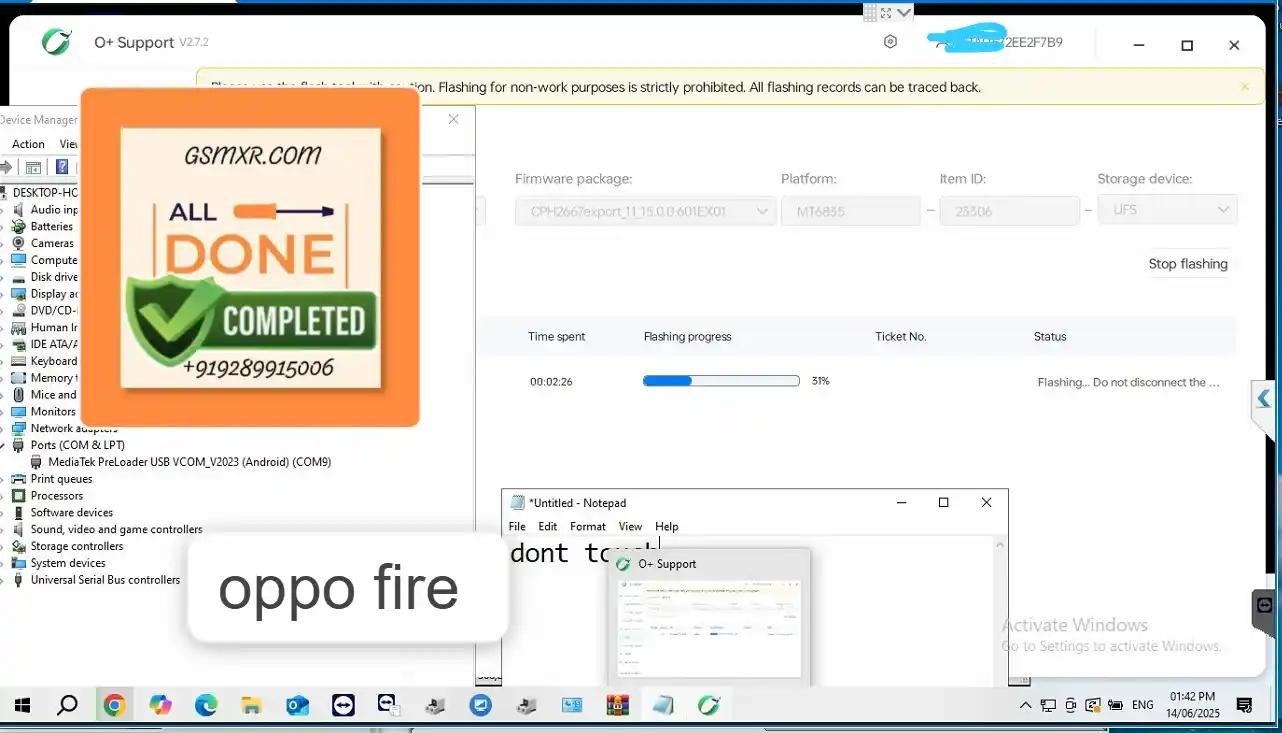Click the time spent value 00:02:26

551,382
